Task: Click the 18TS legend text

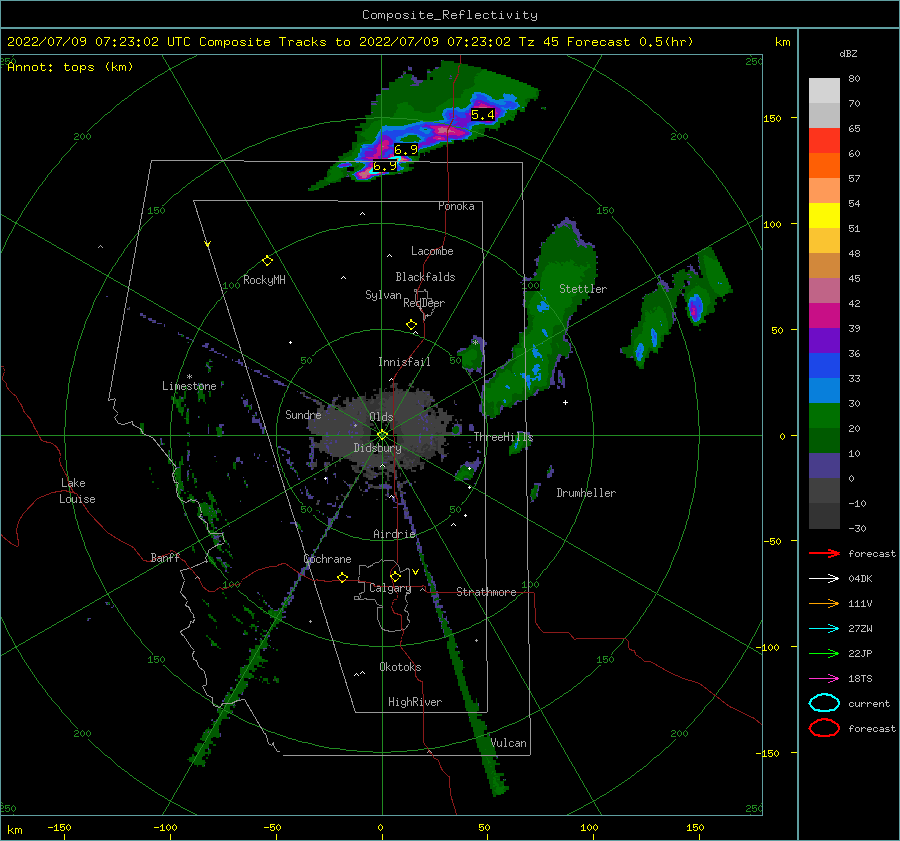Action: 860,679
